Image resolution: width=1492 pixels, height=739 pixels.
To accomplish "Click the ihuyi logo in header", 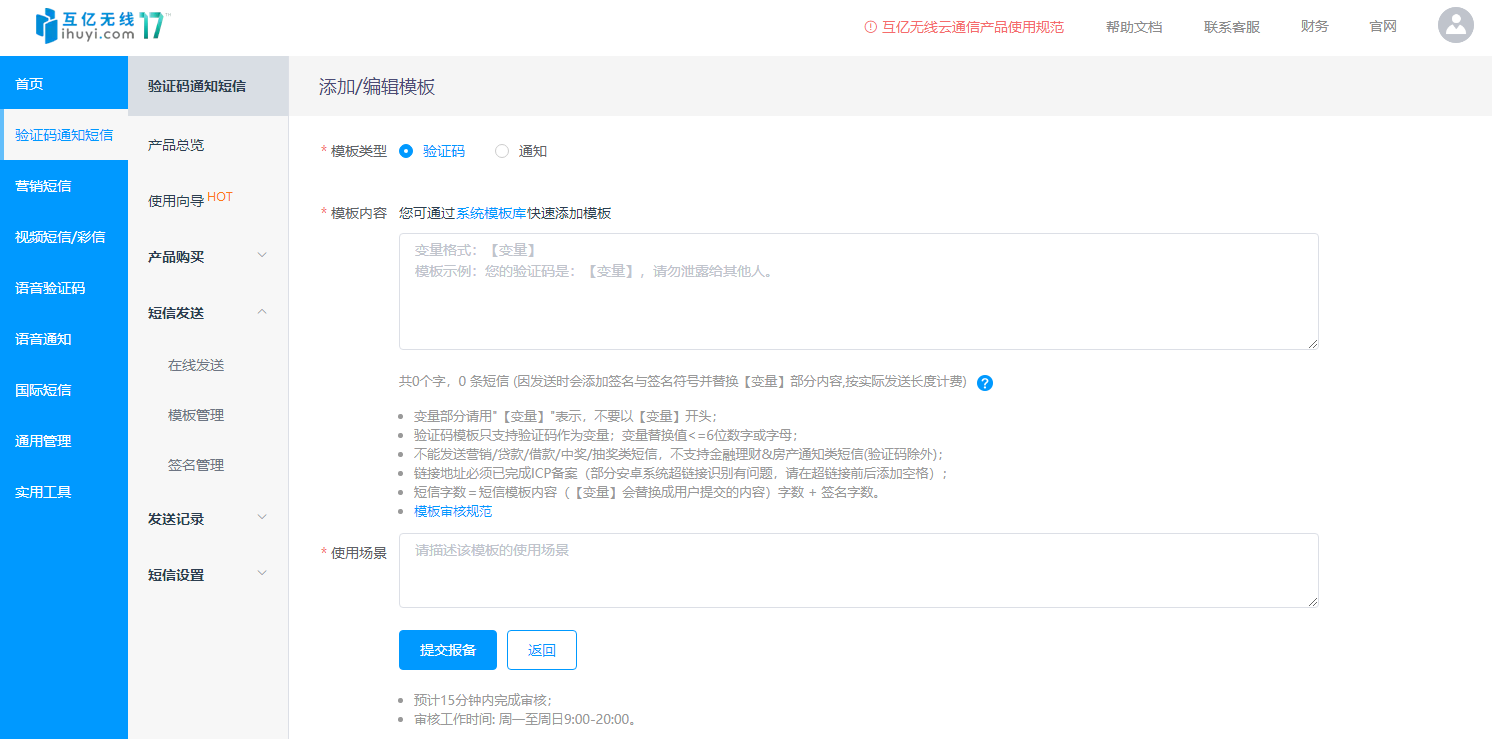I will pos(100,26).
